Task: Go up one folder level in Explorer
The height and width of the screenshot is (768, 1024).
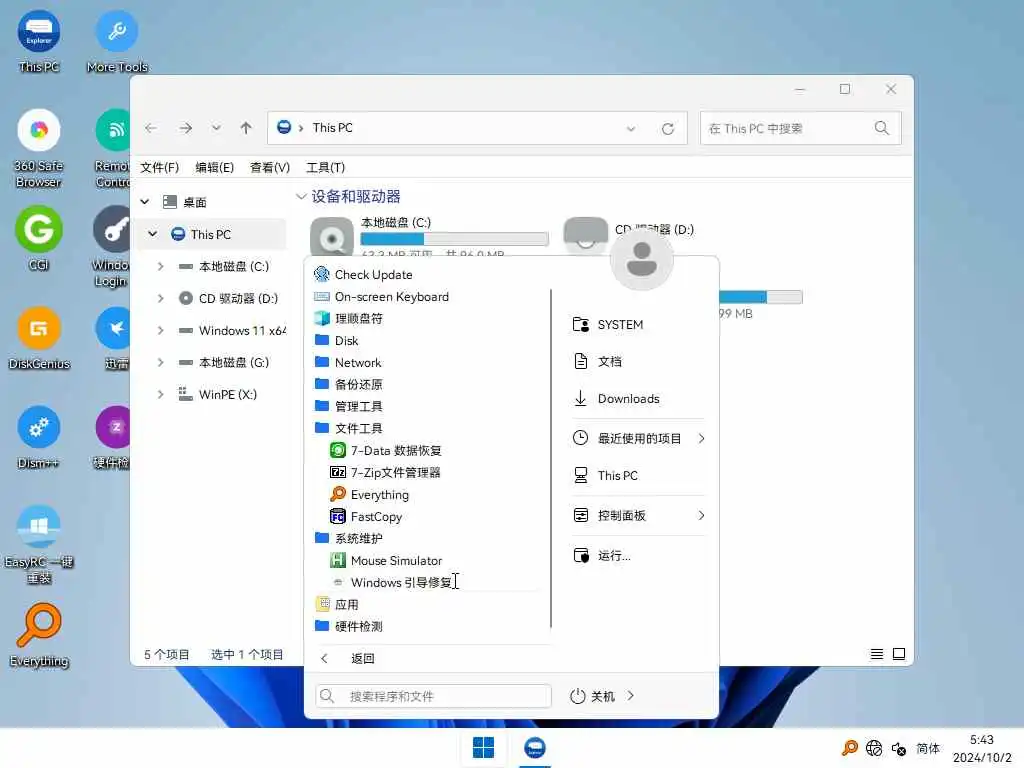Action: pyautogui.click(x=246, y=128)
